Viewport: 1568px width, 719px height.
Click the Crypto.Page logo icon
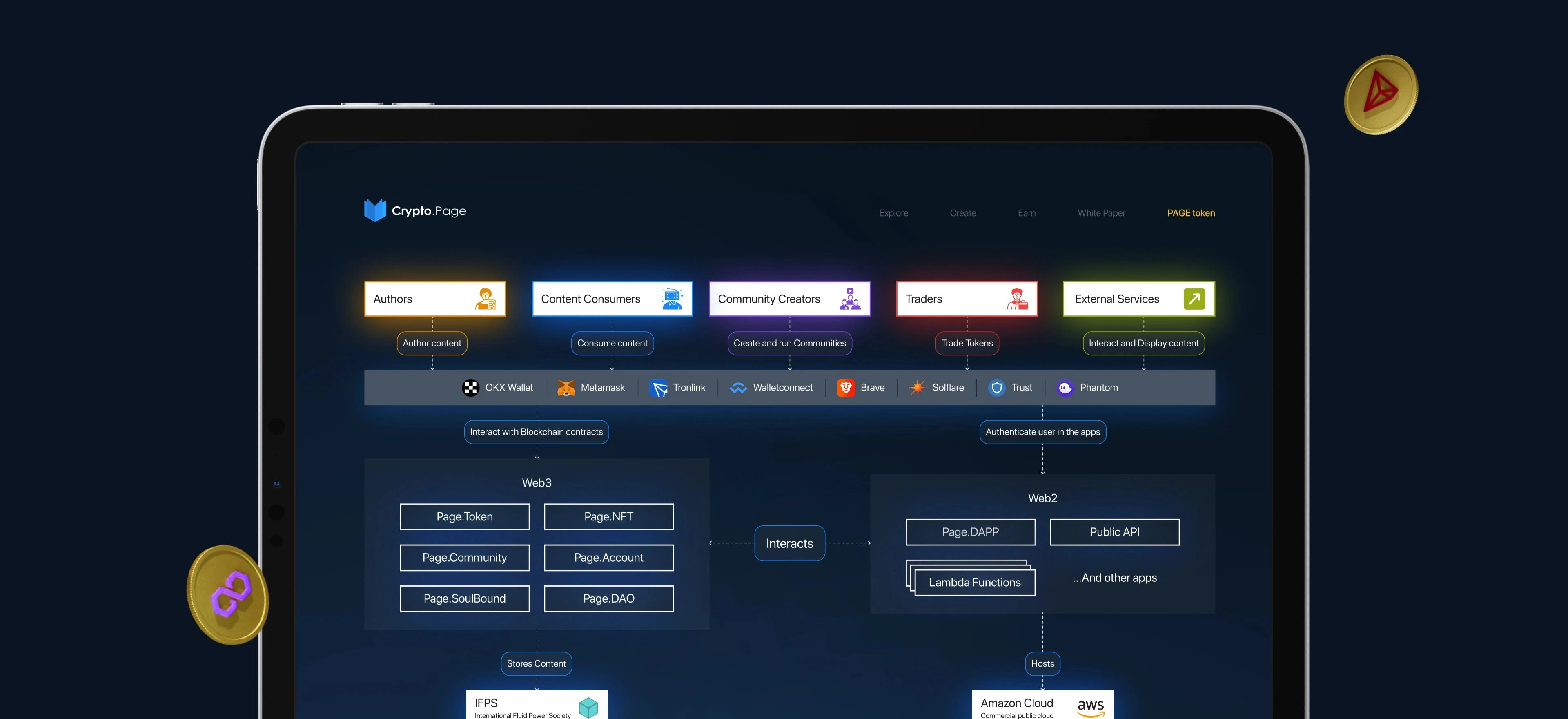[375, 211]
